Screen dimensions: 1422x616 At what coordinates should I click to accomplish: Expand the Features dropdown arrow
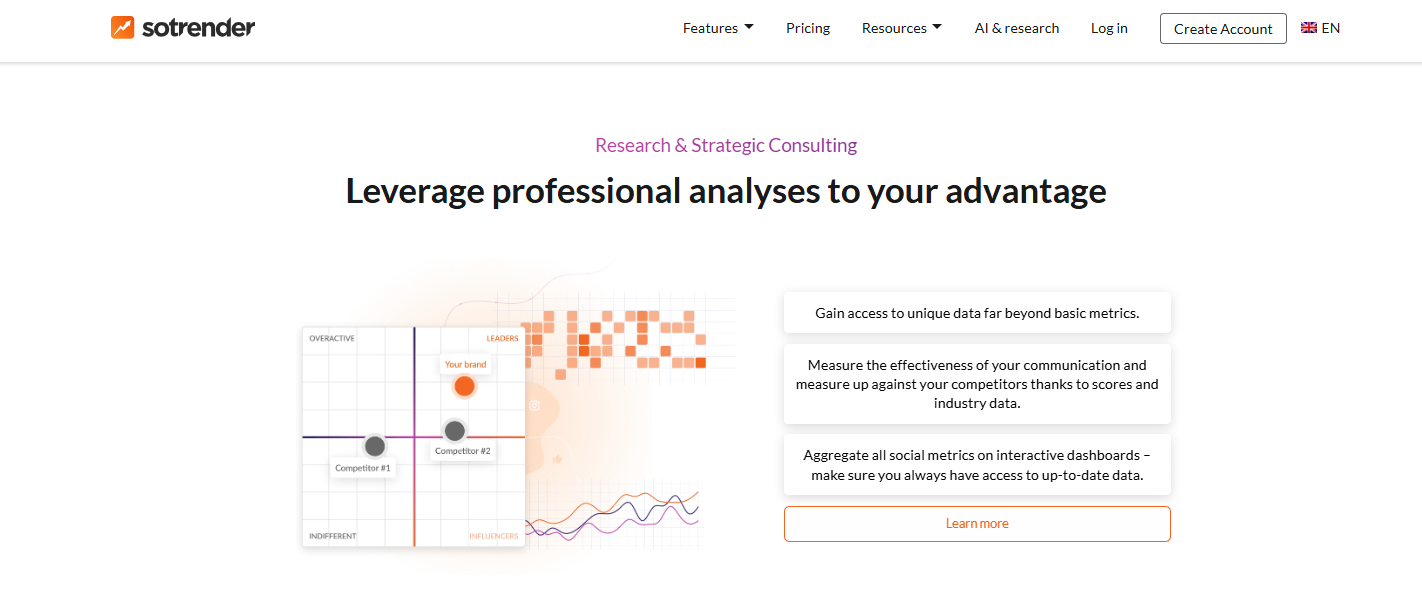coord(748,27)
